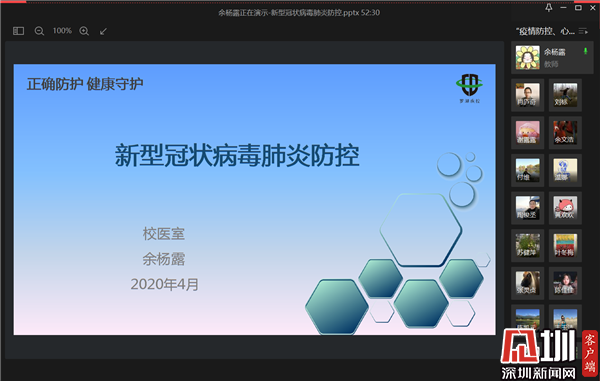This screenshot has width=600, height=381.
Task: Collapse the participant list panel icon
Action: (583, 31)
